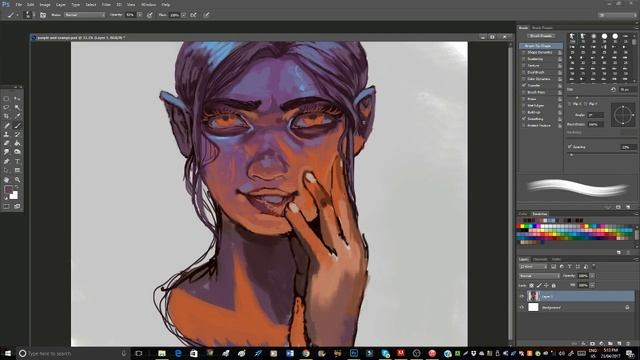Add a layer mask
640x360 pixels.
click(x=592, y=344)
